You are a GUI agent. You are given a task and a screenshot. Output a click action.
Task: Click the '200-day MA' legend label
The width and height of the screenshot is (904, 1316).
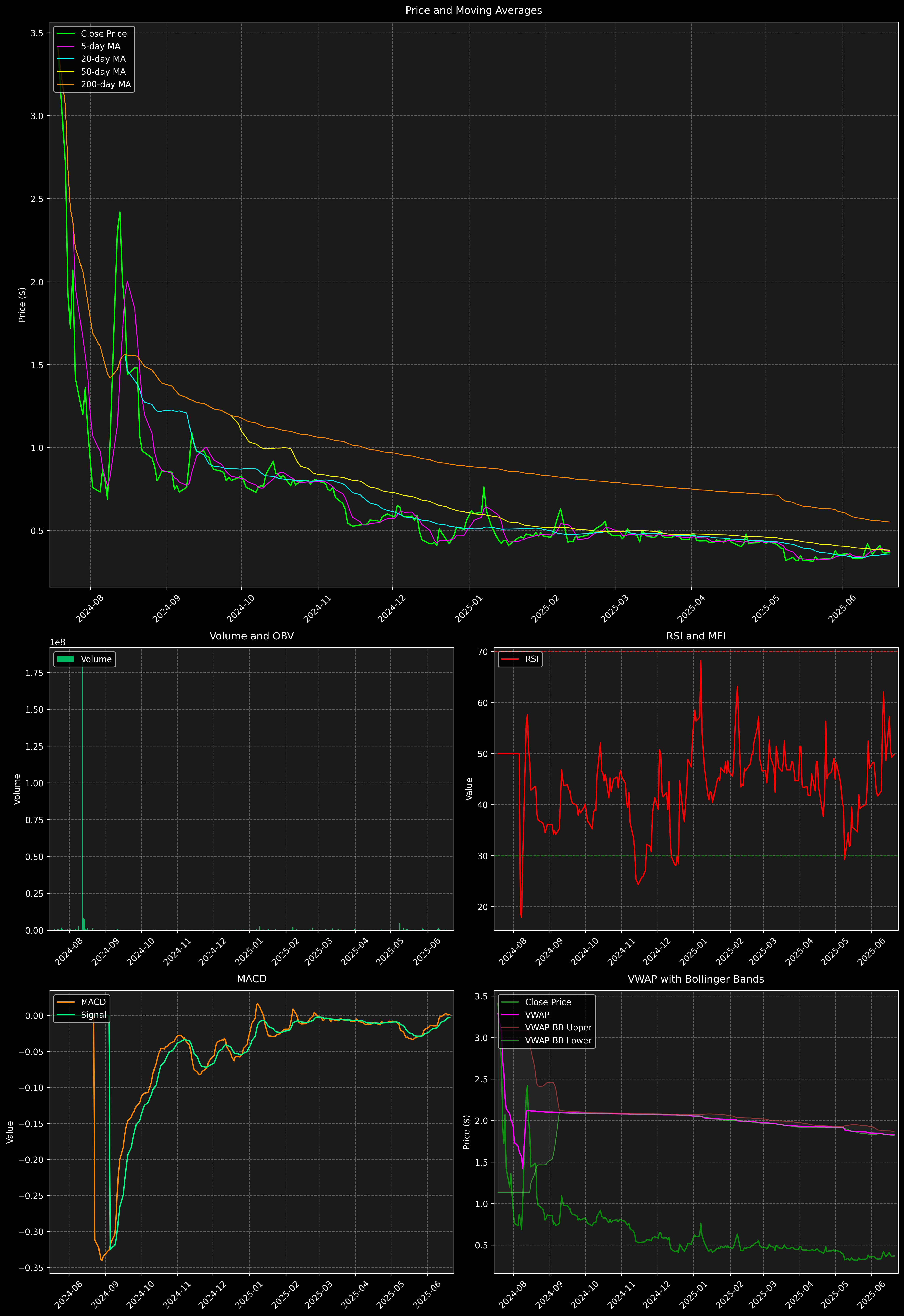pyautogui.click(x=106, y=84)
